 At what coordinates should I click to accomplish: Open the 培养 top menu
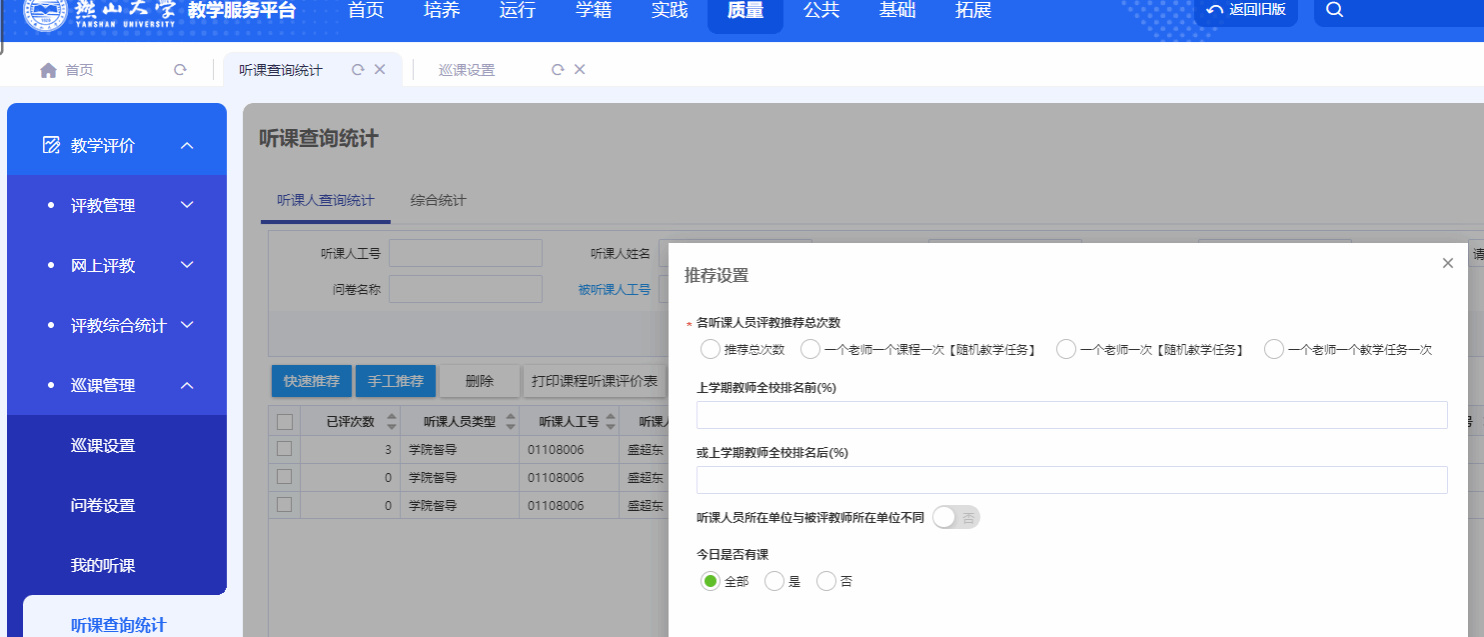pyautogui.click(x=441, y=11)
